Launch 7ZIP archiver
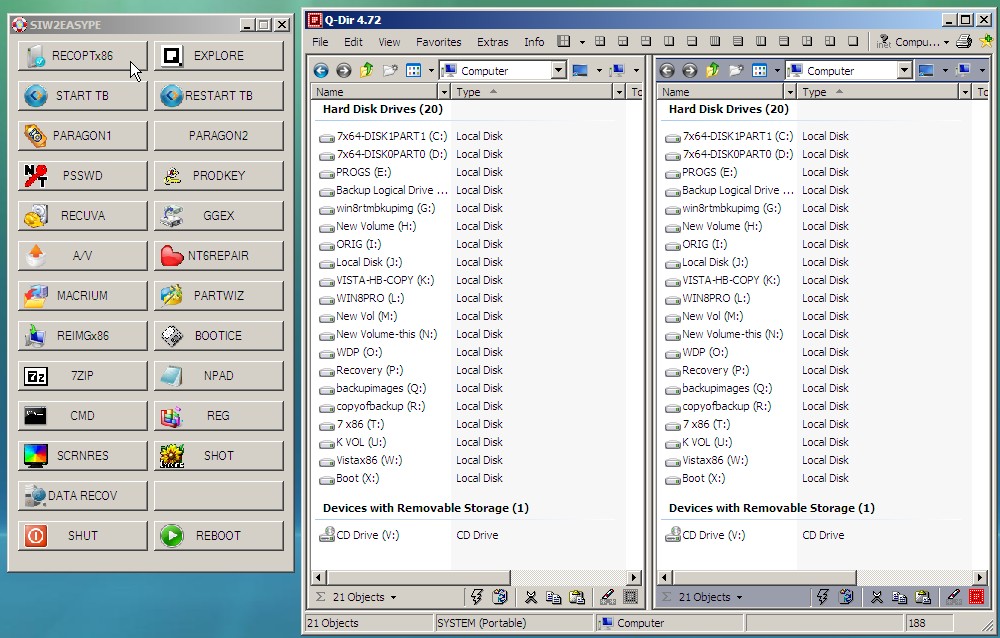The image size is (1000, 638). [x=82, y=376]
